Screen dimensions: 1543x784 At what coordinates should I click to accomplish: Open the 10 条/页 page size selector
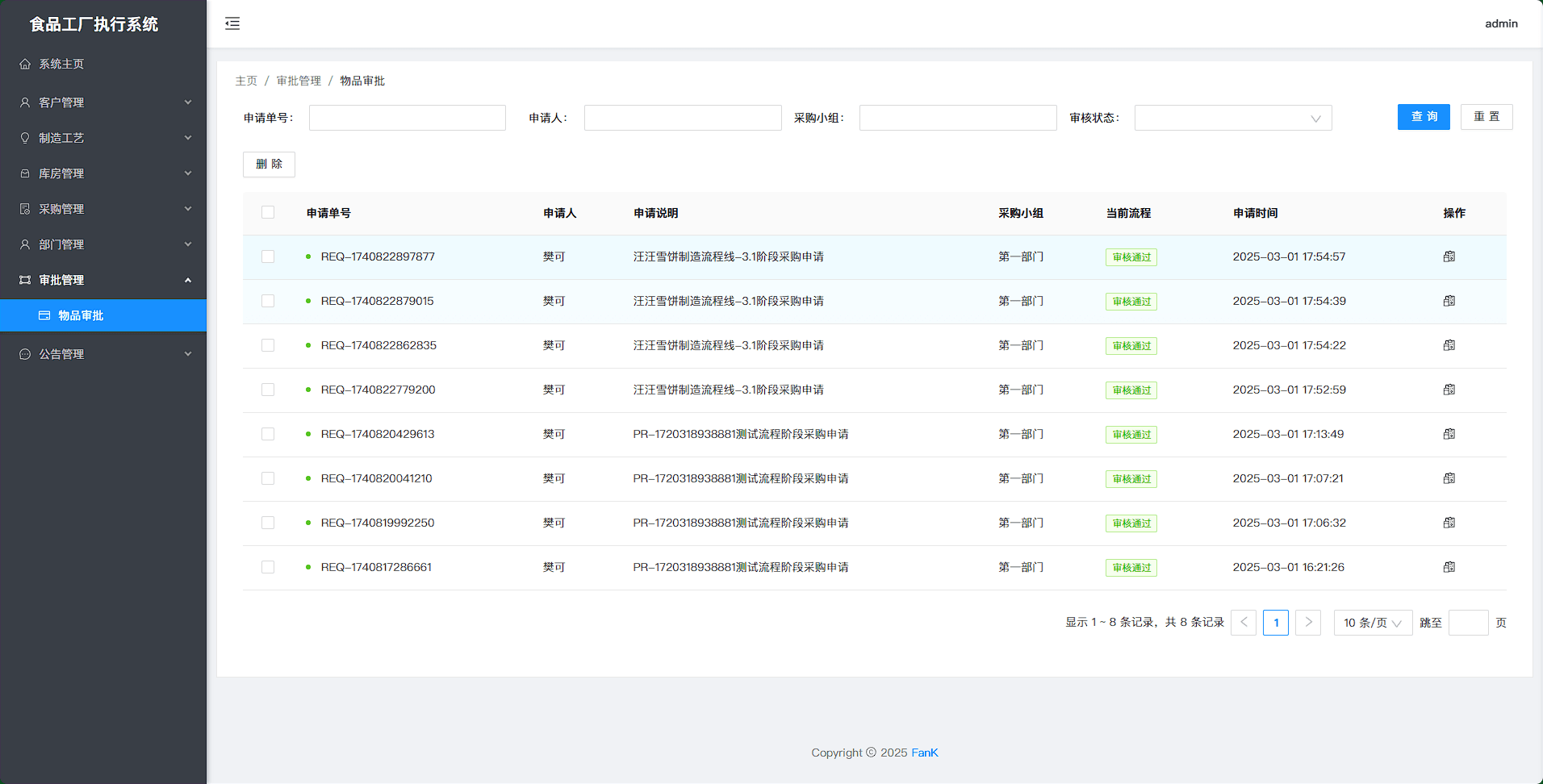click(x=1372, y=623)
